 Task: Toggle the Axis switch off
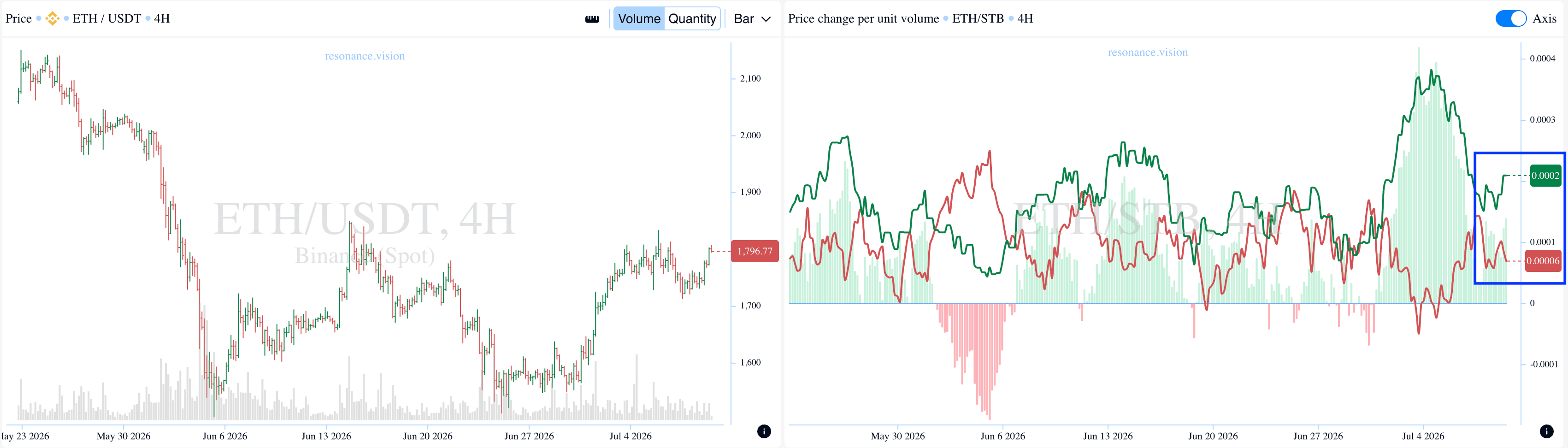1511,19
